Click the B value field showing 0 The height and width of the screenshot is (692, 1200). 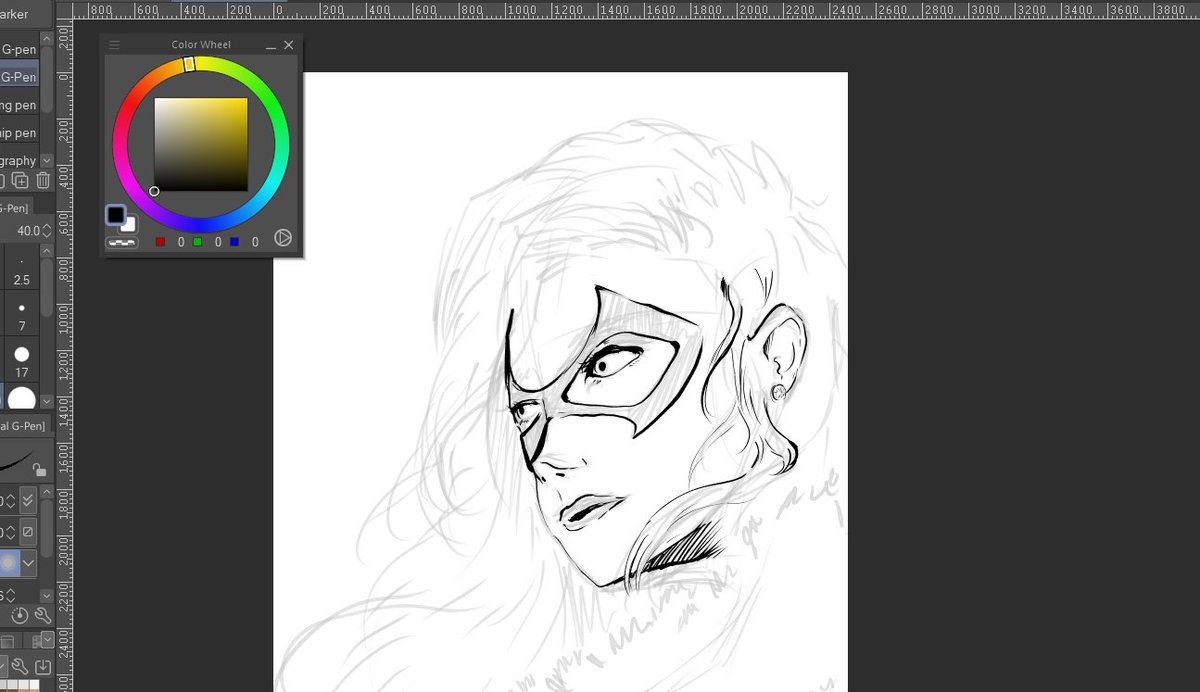(x=254, y=242)
